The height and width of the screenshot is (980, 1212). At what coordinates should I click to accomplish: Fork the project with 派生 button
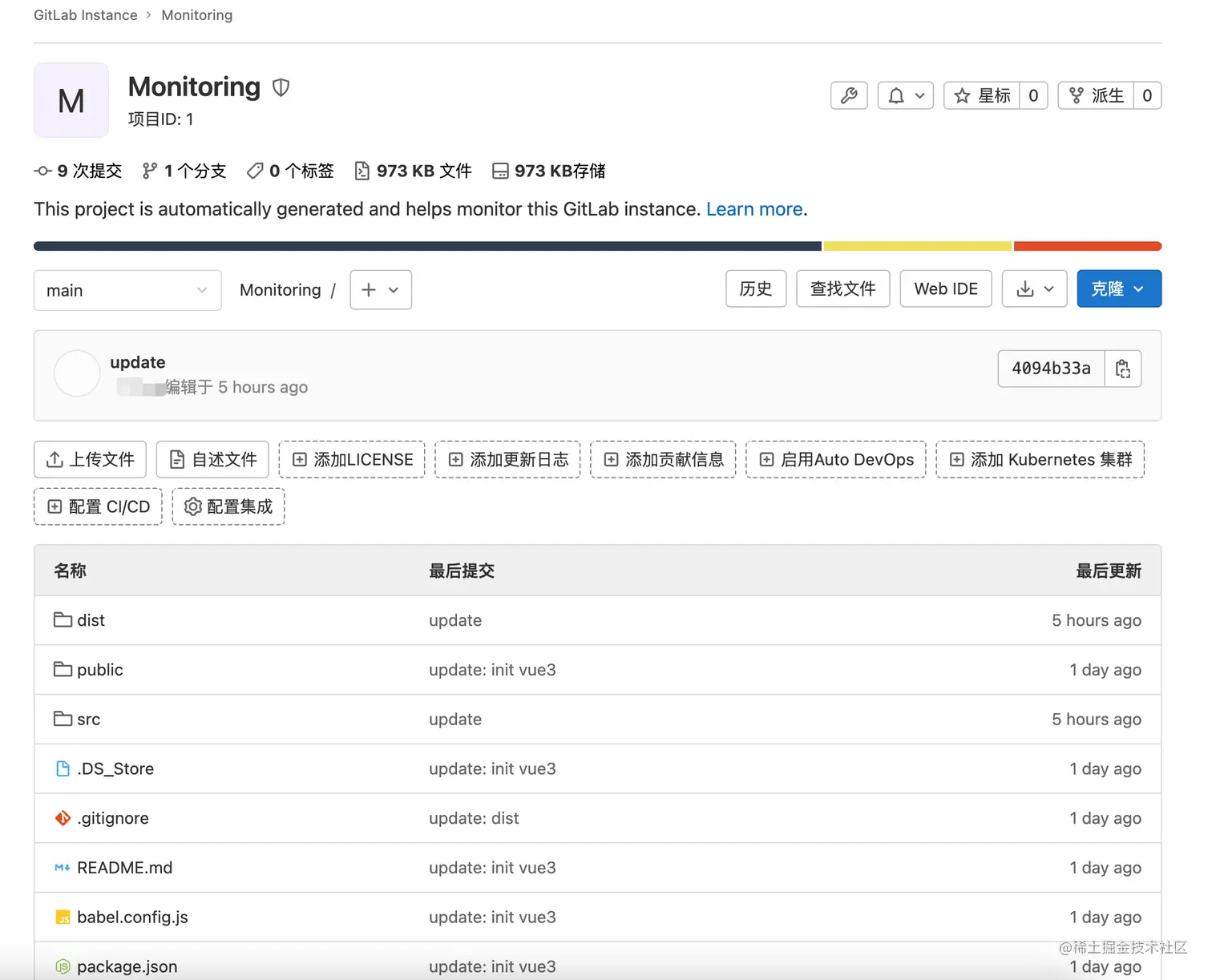point(1096,96)
